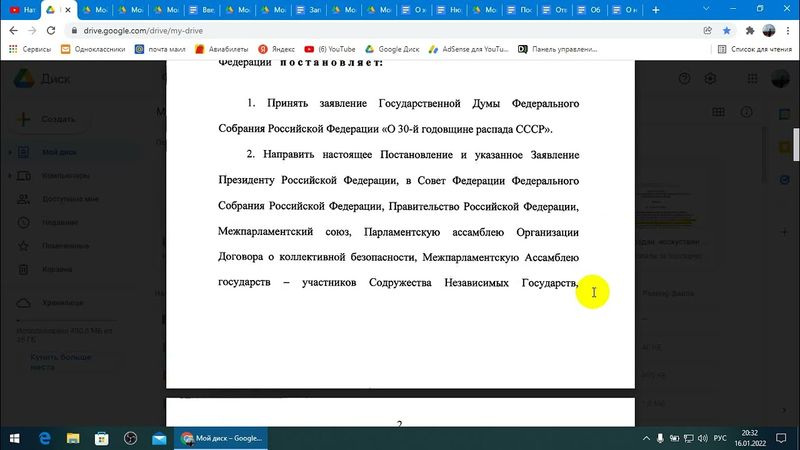Click the text «О 30-й годовщине распада СССР»
Viewport: 800px width, 450px height.
[467, 129]
